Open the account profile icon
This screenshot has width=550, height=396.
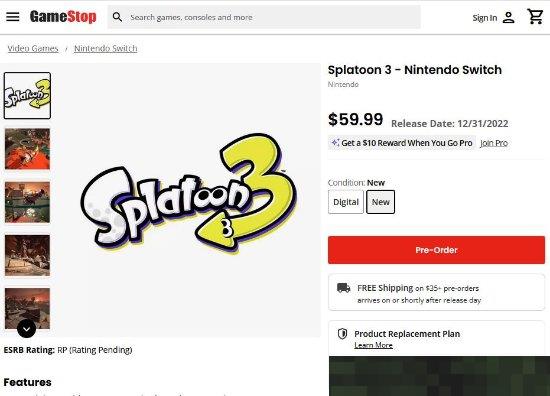pos(509,18)
